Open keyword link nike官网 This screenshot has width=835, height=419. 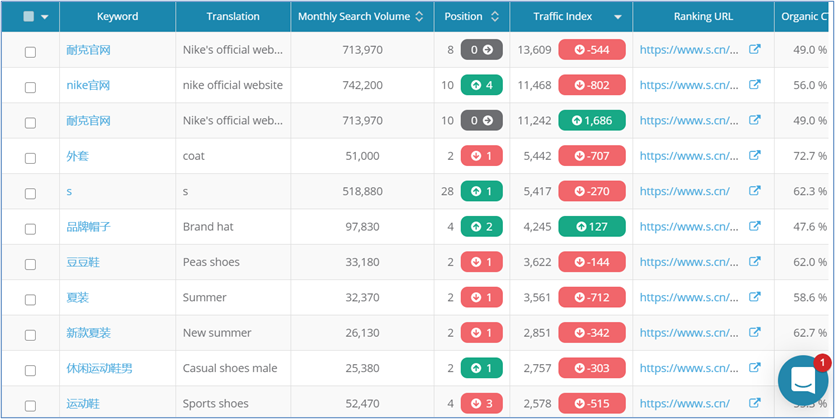88,85
